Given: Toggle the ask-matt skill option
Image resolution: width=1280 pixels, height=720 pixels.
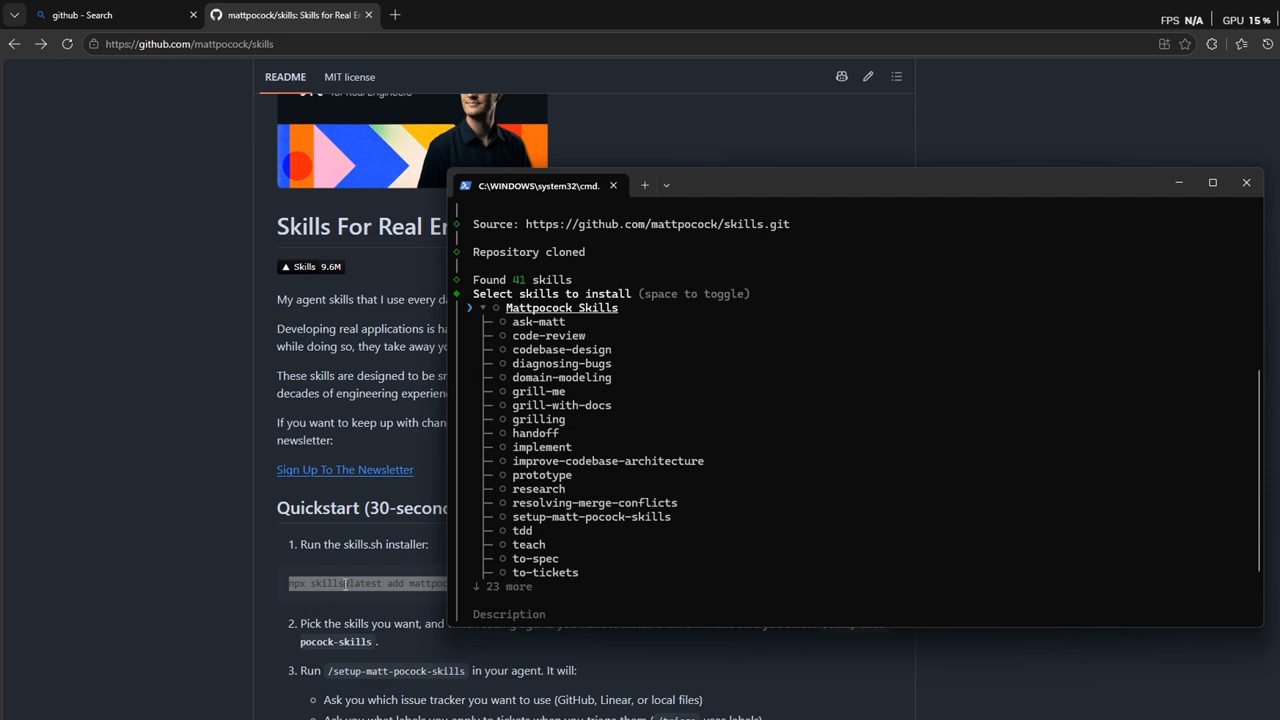Looking at the screenshot, I should coord(503,322).
